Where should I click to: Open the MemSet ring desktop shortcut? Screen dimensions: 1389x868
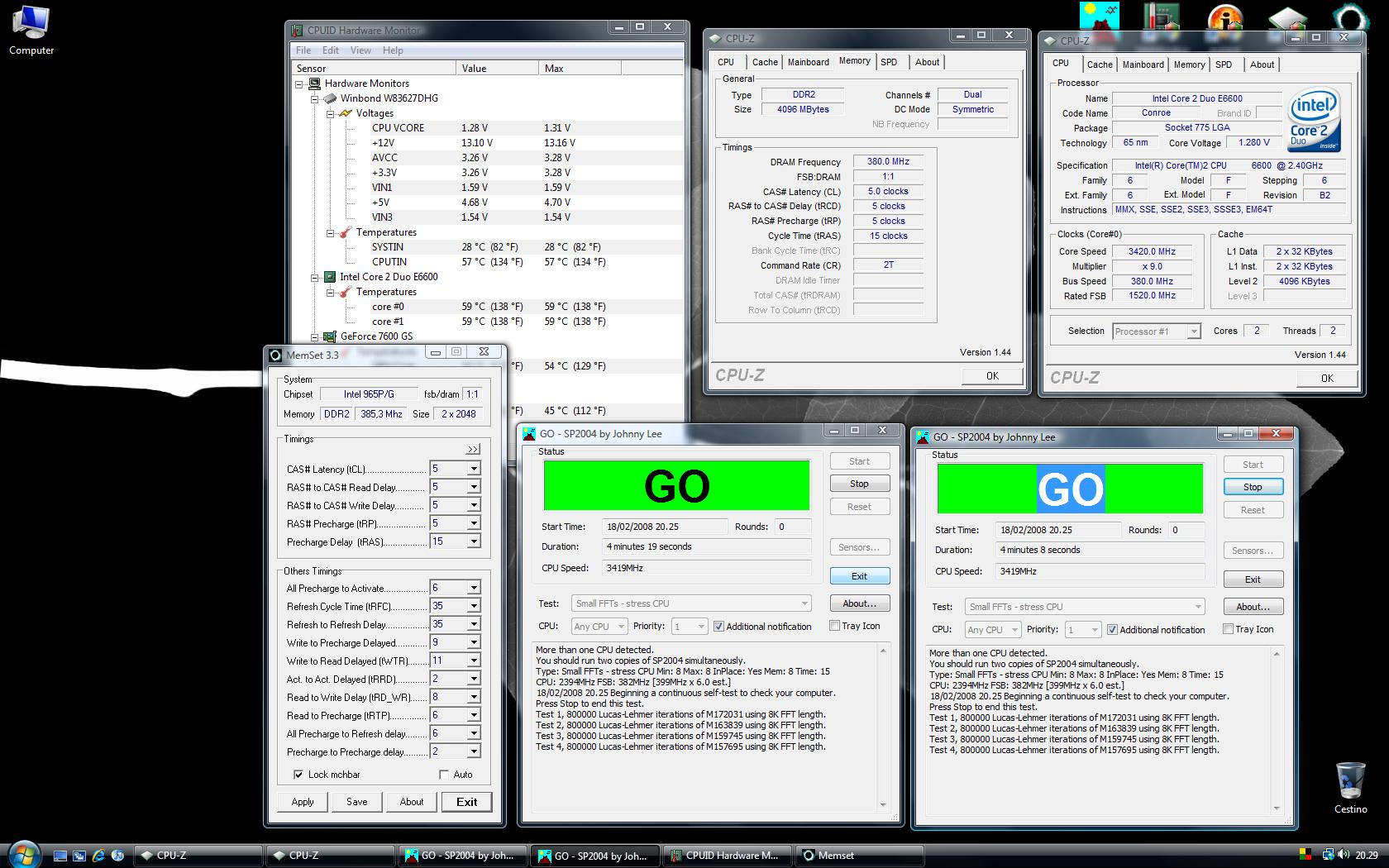(x=1351, y=16)
